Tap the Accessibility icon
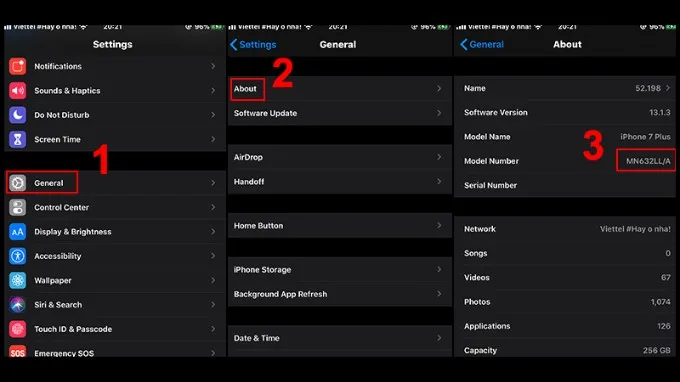Viewport: 680px width, 382px height. [x=17, y=256]
